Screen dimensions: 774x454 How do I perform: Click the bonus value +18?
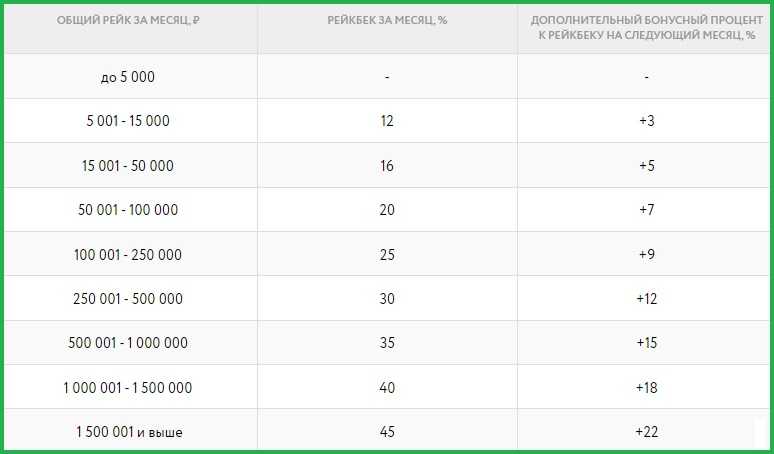(x=647, y=387)
